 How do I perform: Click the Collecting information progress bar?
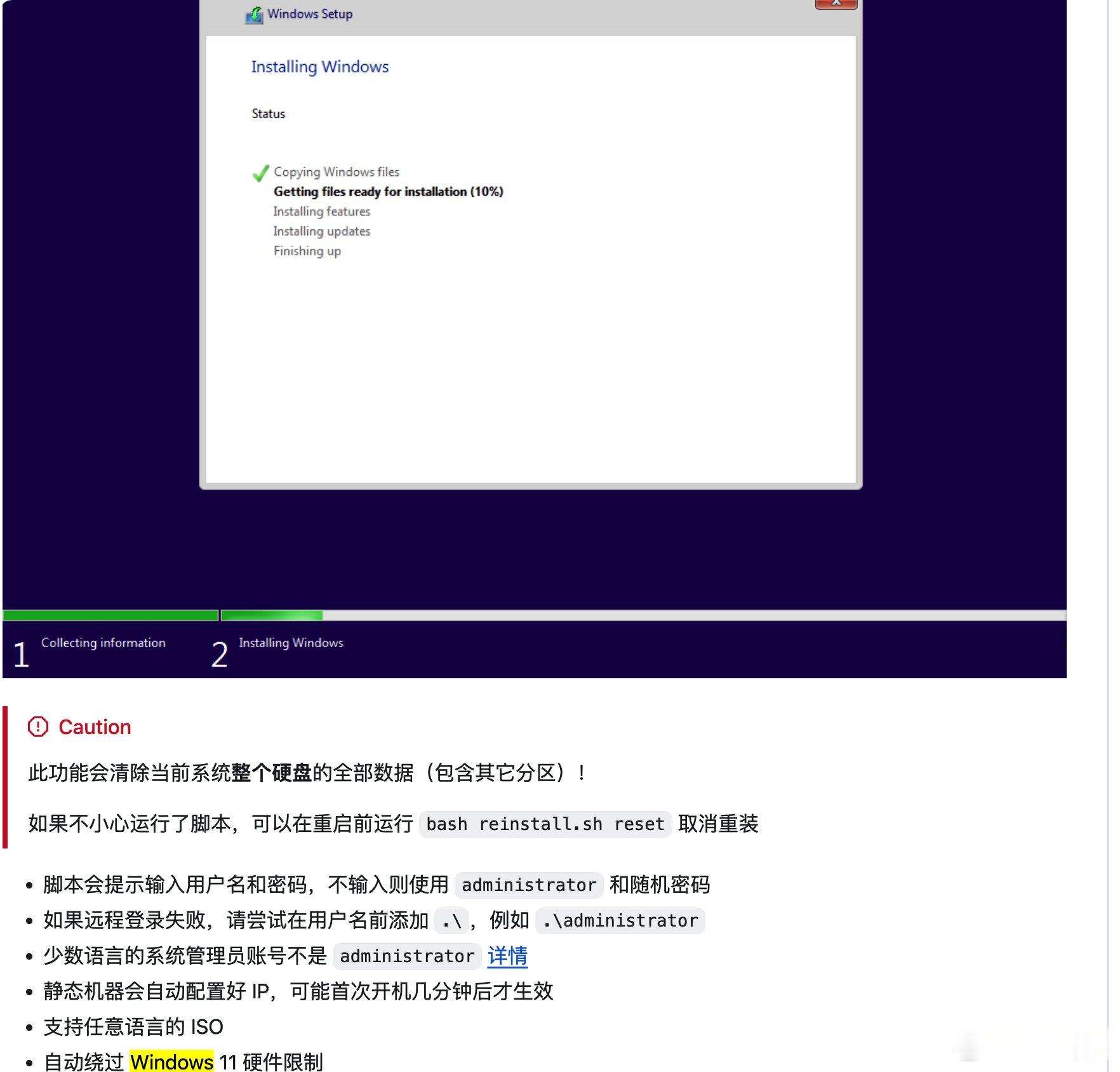110,615
